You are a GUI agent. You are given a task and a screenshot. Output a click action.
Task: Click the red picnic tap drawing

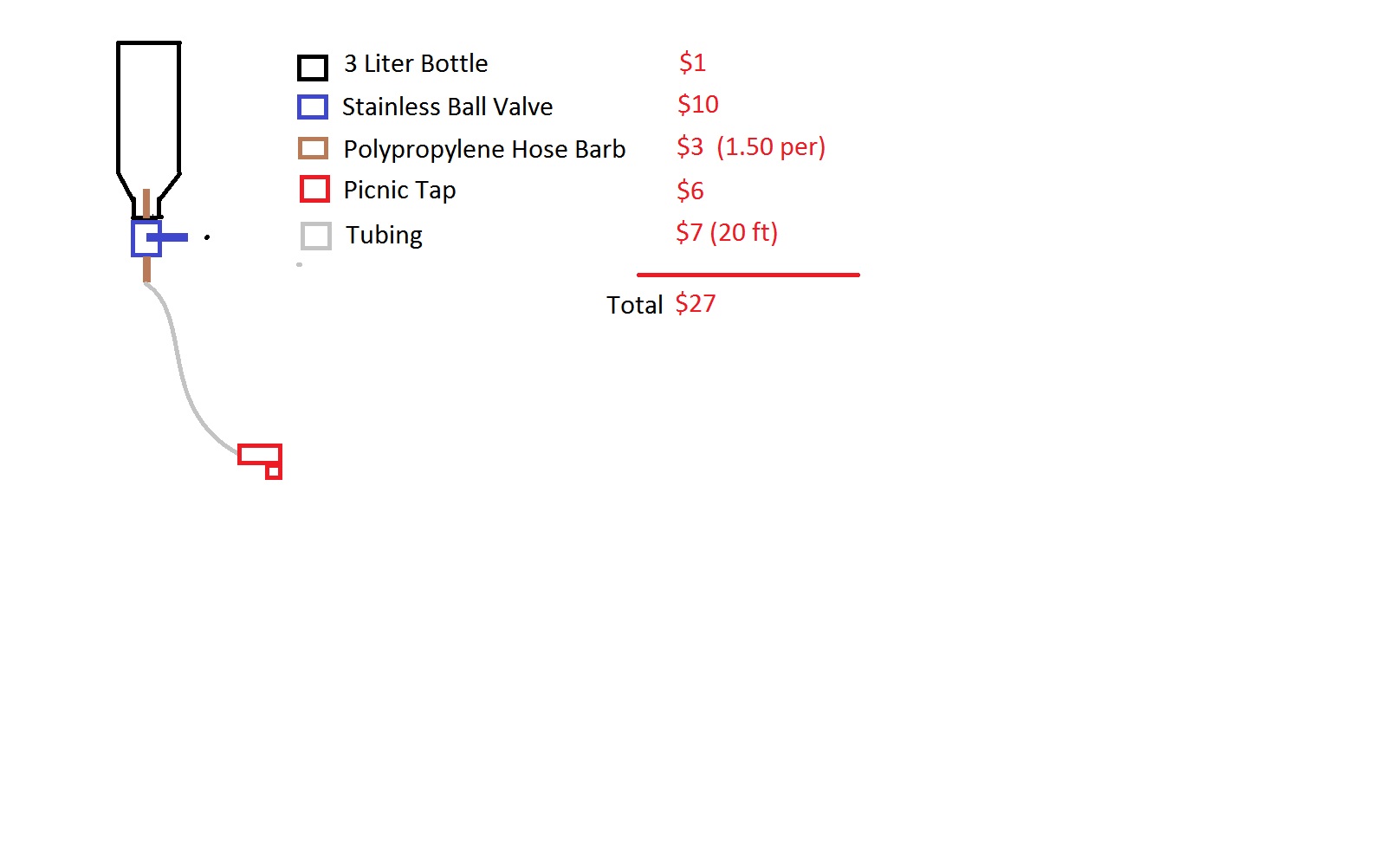coord(261,461)
